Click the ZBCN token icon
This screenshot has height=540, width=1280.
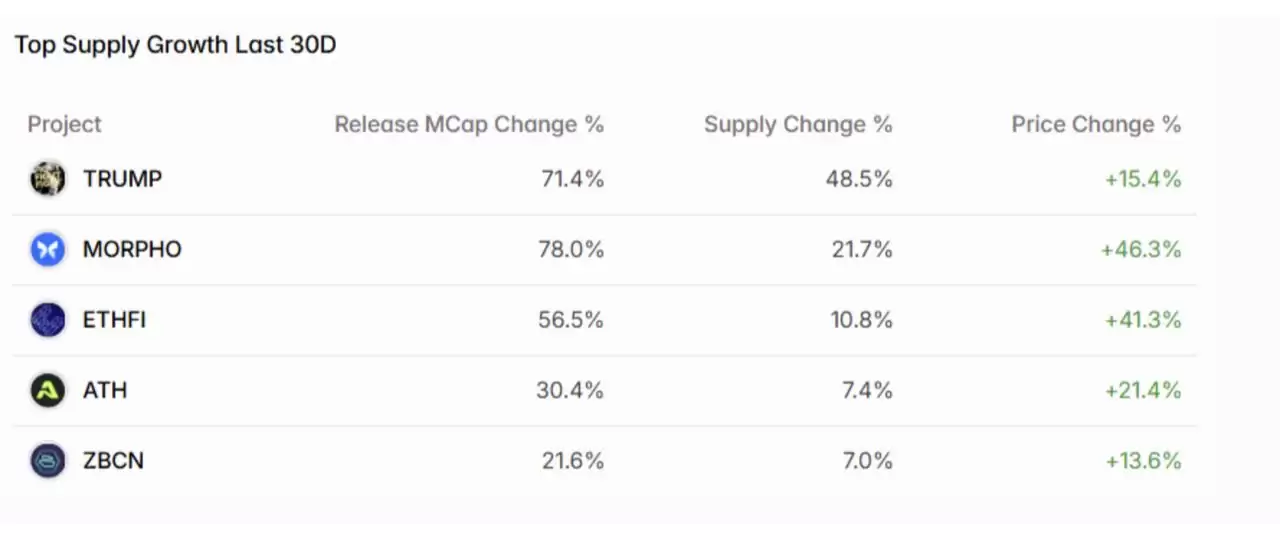(47, 461)
